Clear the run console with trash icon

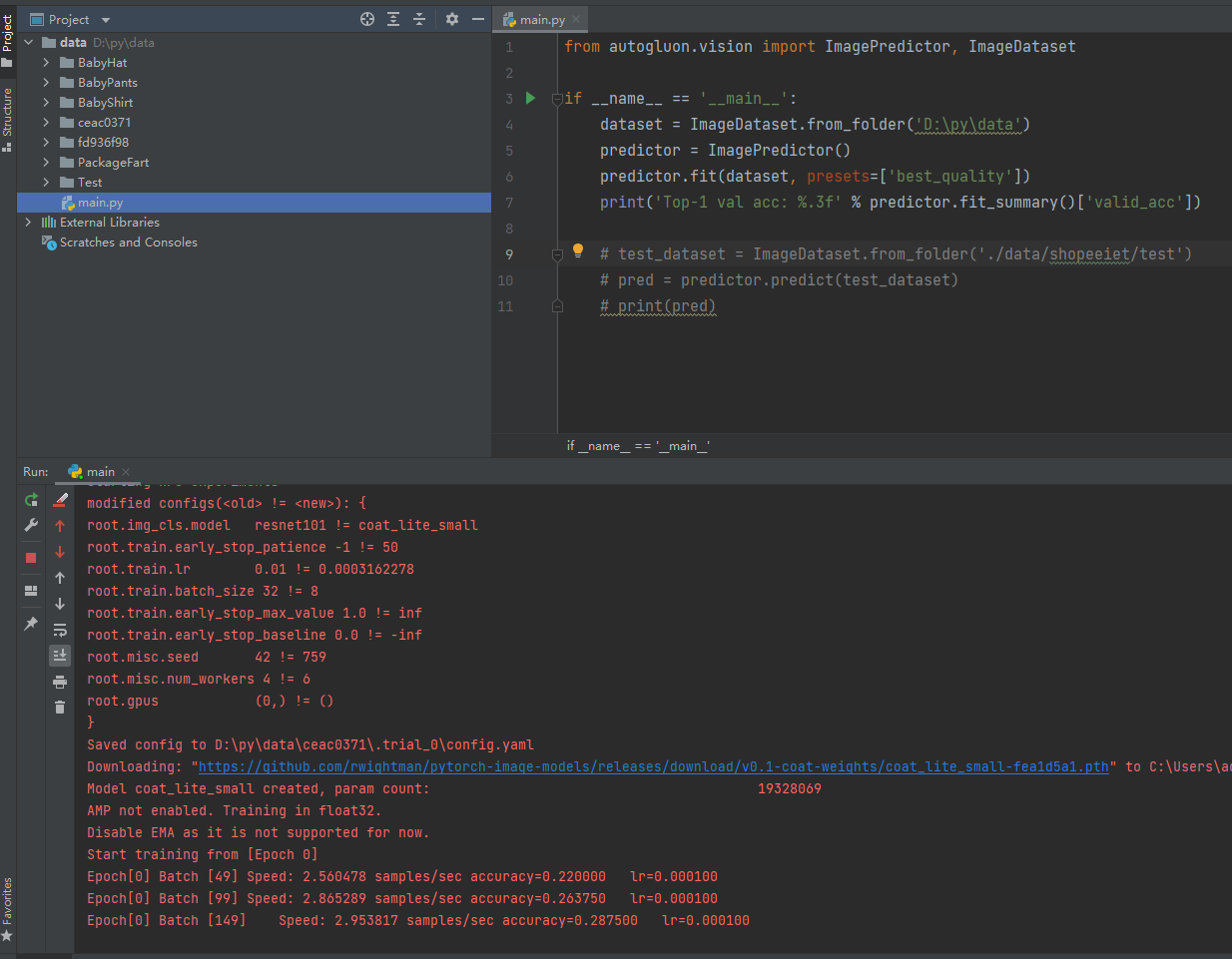(60, 707)
